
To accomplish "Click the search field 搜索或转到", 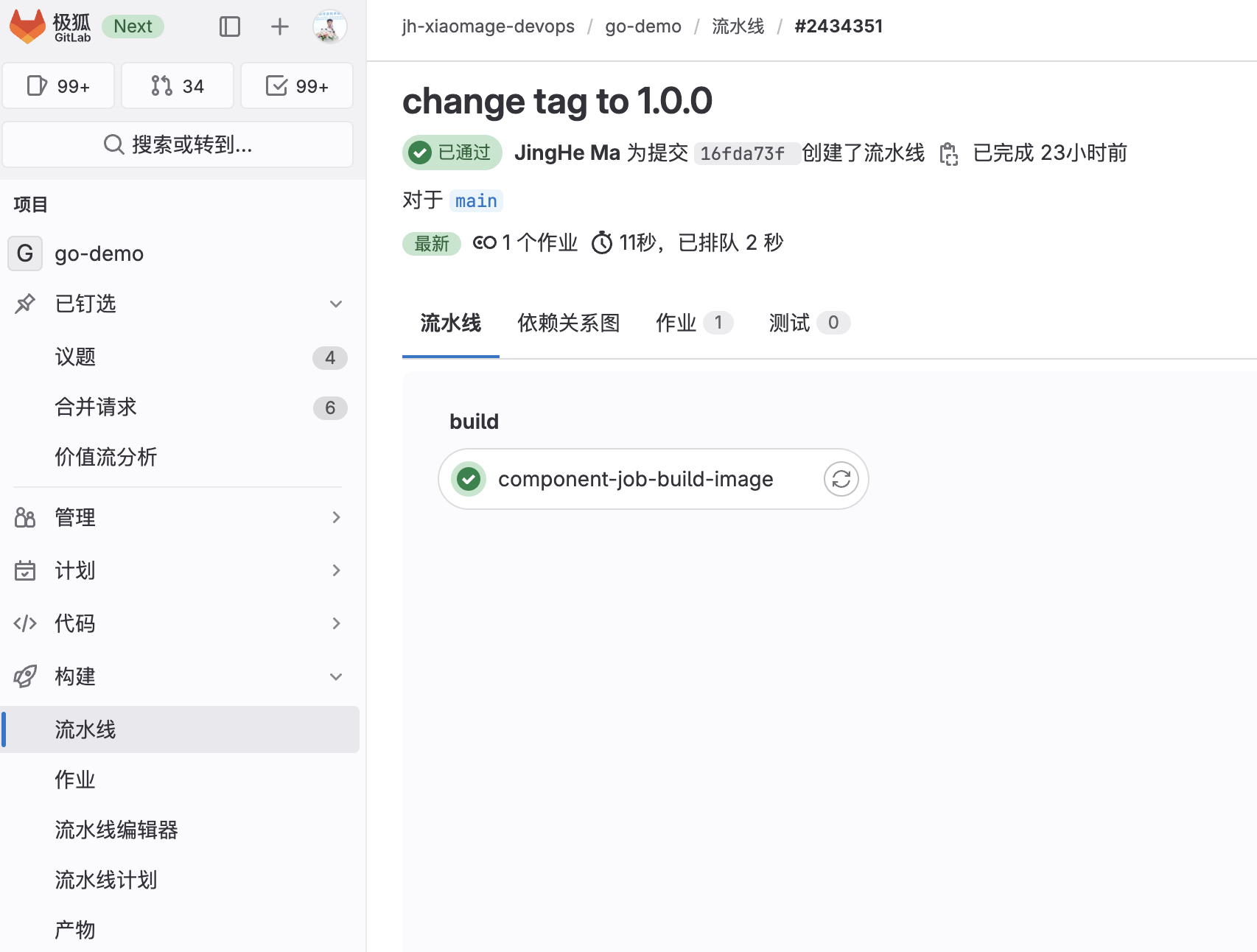I will [178, 144].
